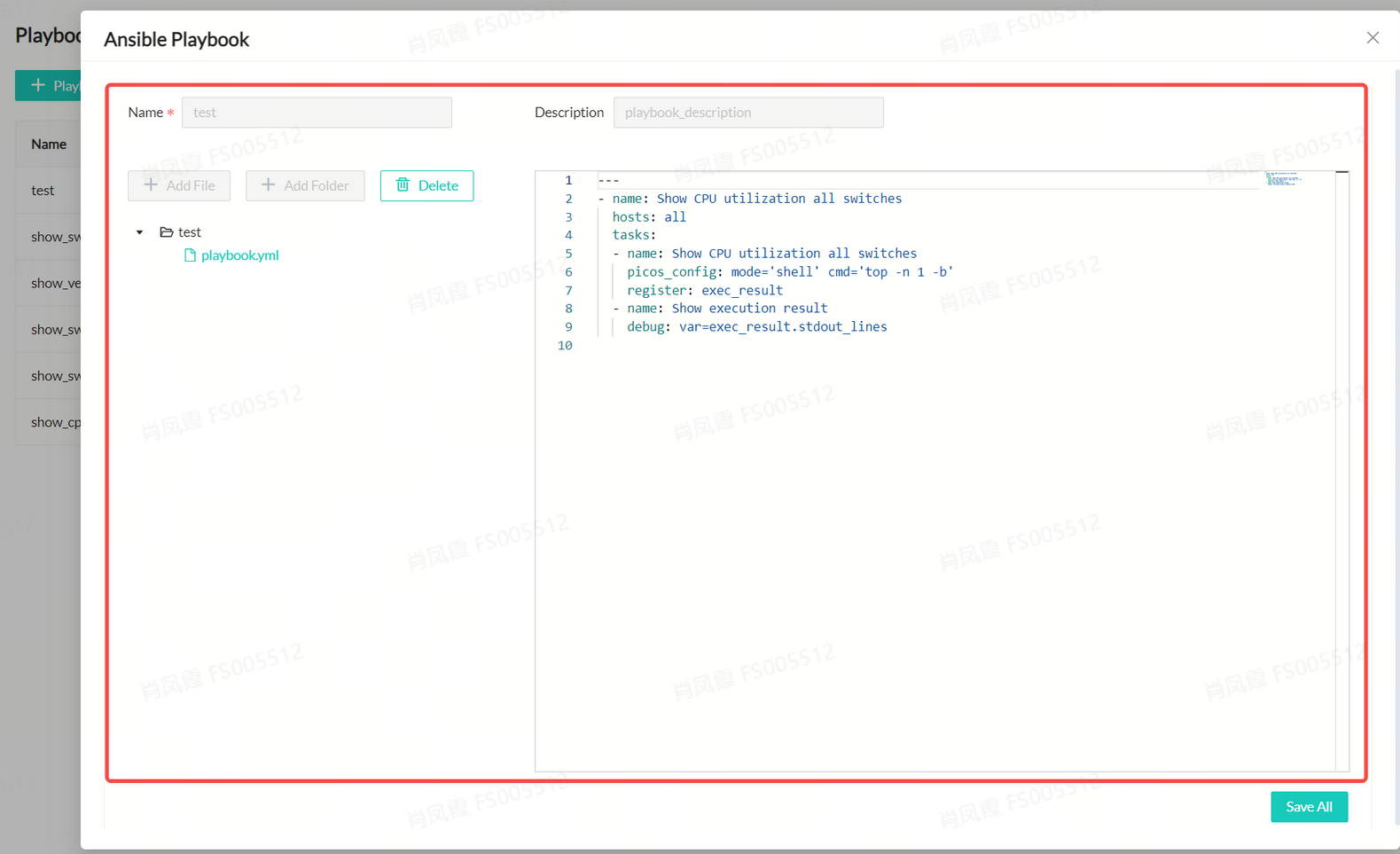Viewport: 1400px width, 854px height.
Task: Click empty line 10 in code editor
Action: pyautogui.click(x=798, y=346)
